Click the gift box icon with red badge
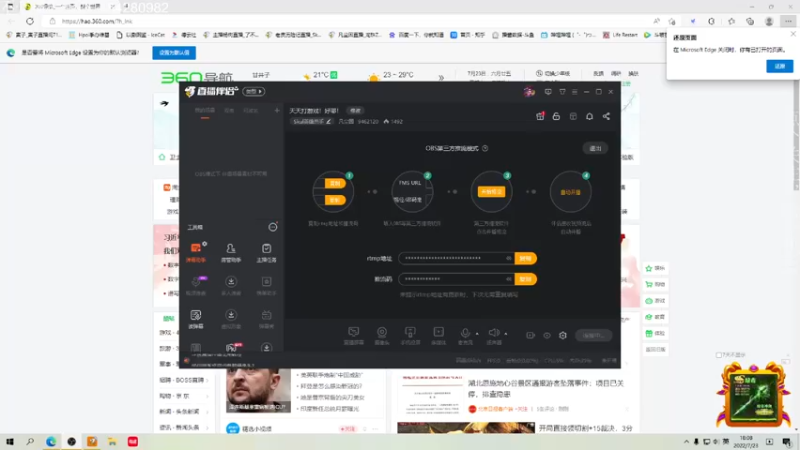The width and height of the screenshot is (800, 450). click(540, 116)
